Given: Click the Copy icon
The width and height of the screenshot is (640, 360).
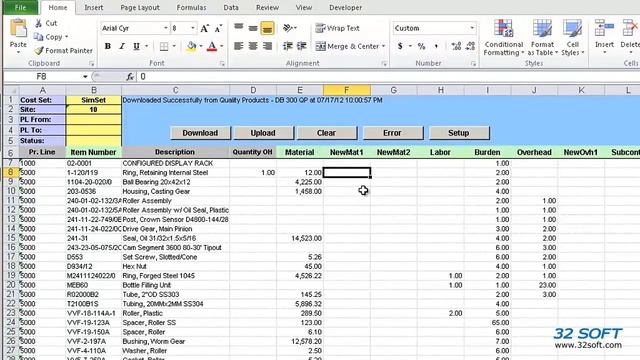Looking at the screenshot, I should pyautogui.click(x=39, y=37).
